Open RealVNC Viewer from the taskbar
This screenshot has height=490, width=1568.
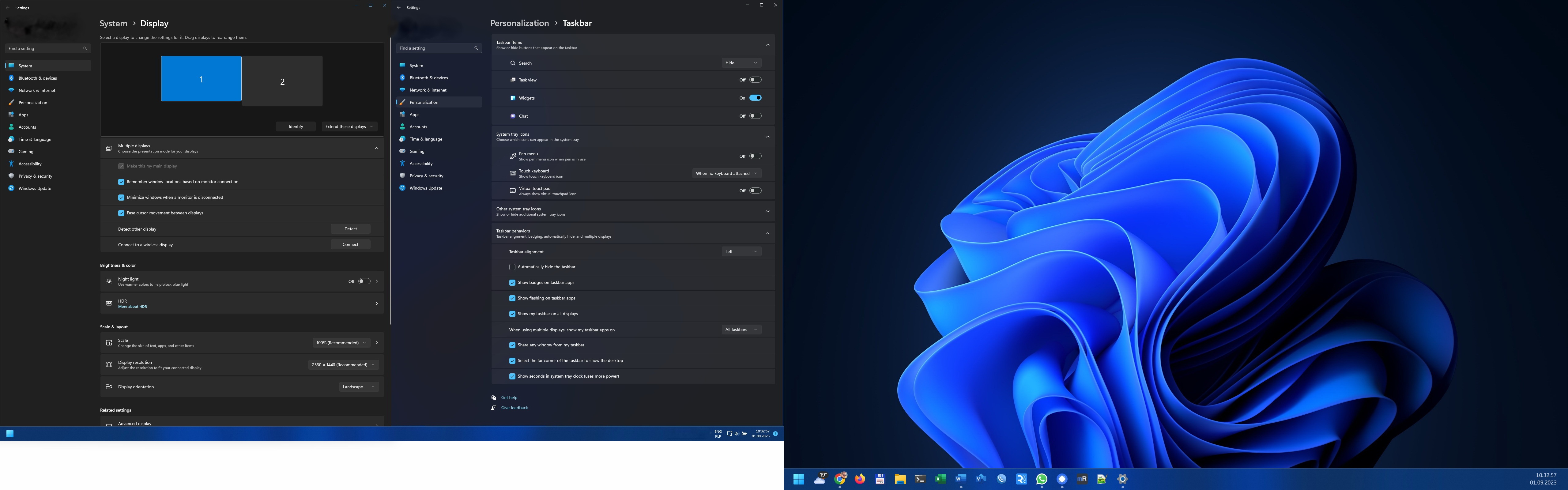pos(1021,479)
